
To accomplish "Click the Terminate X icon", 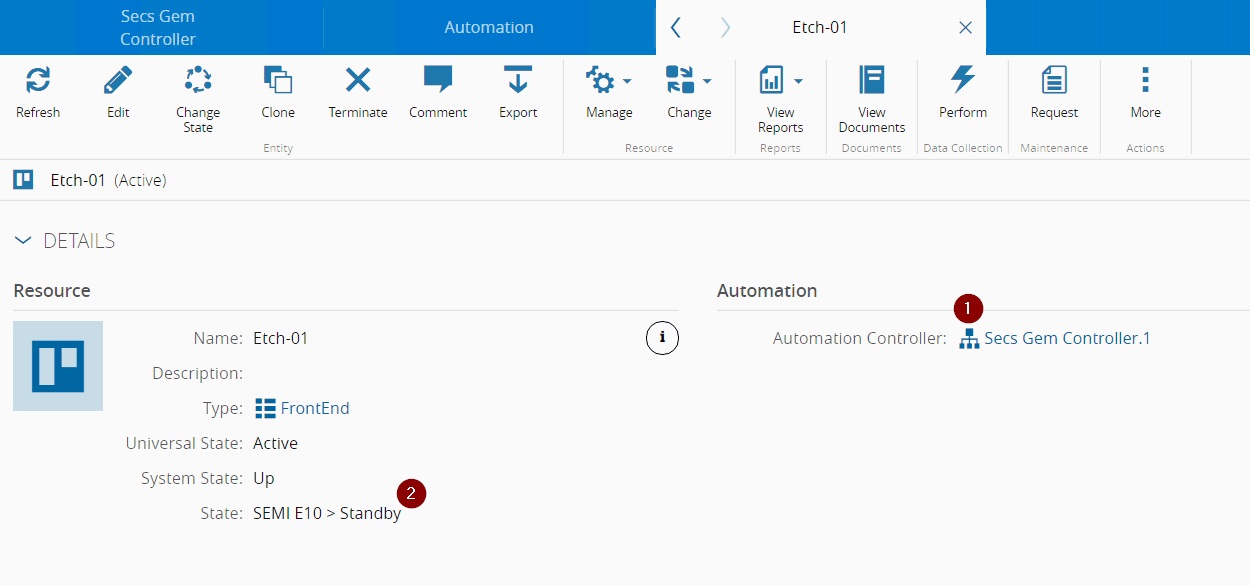I will tap(358, 81).
